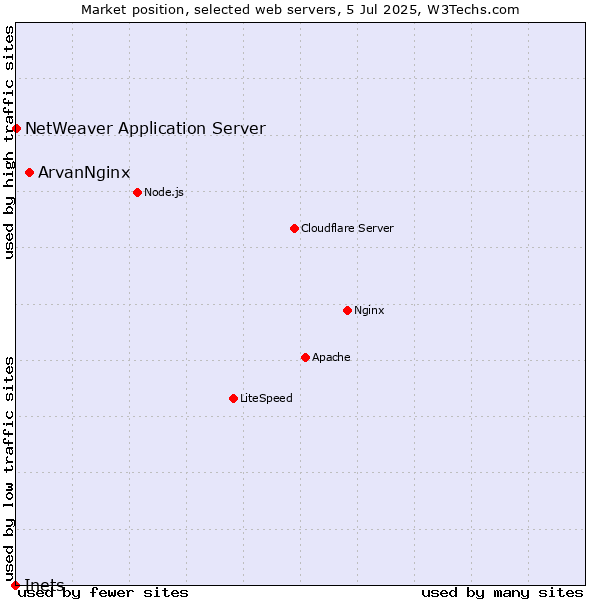Click the 'used by fewer sites' axis label
Image resolution: width=600 pixels, height=600 pixels.
103,593
